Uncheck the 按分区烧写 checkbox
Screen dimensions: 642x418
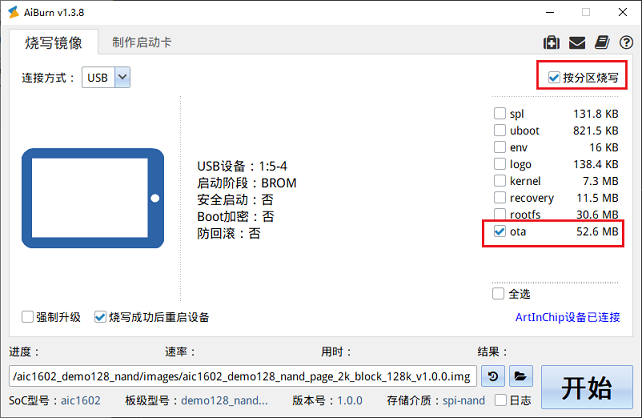click(554, 77)
